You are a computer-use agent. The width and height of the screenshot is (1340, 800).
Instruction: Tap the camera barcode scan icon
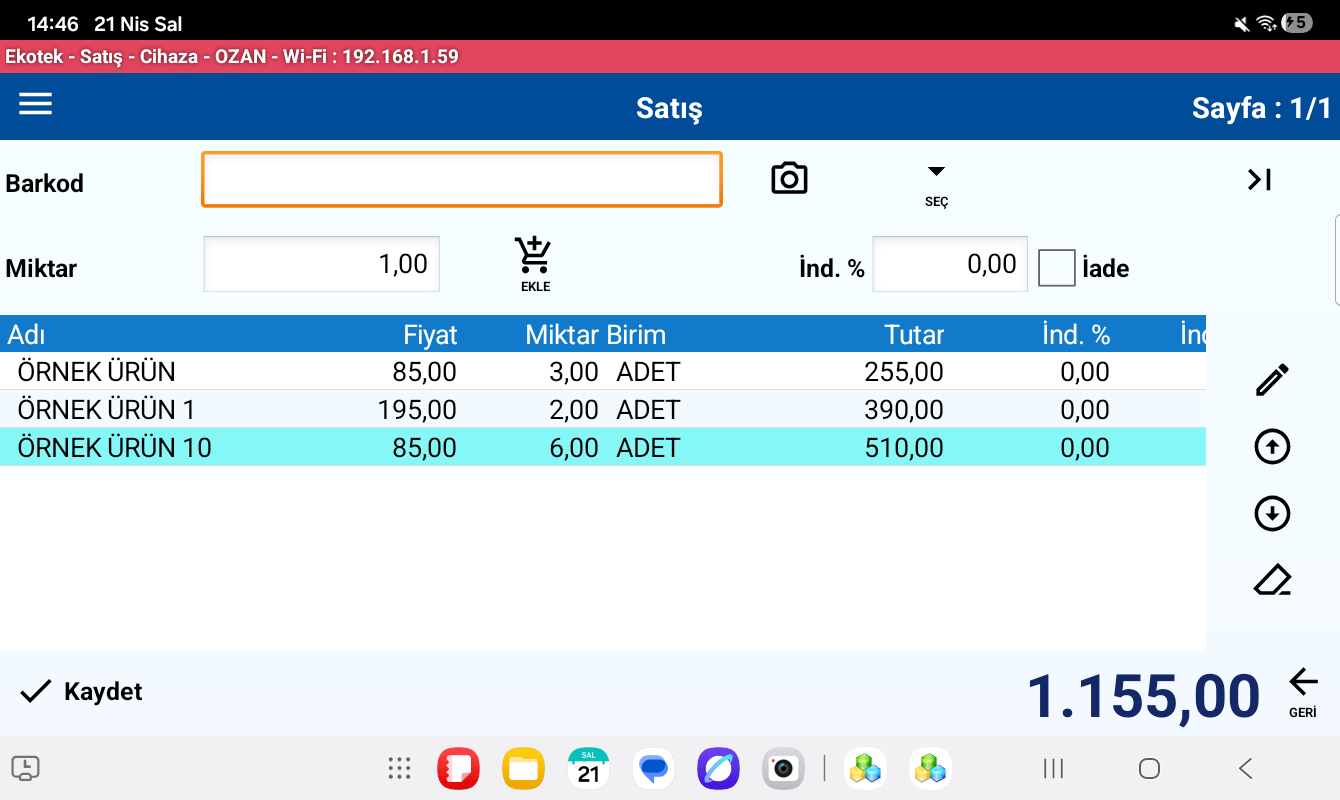pos(789,179)
